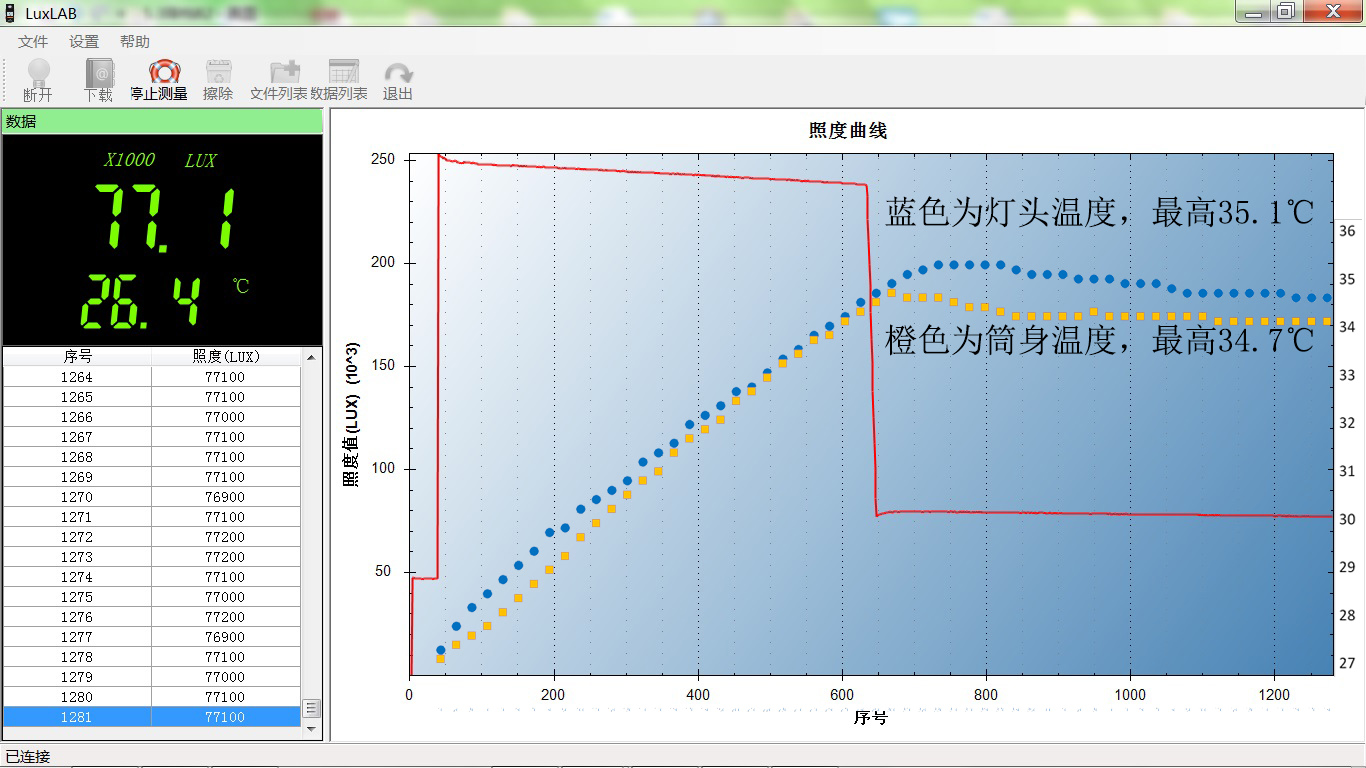Screen dimensions: 1366x768
Task: Select row with 序号 1270
Action: click(152, 497)
